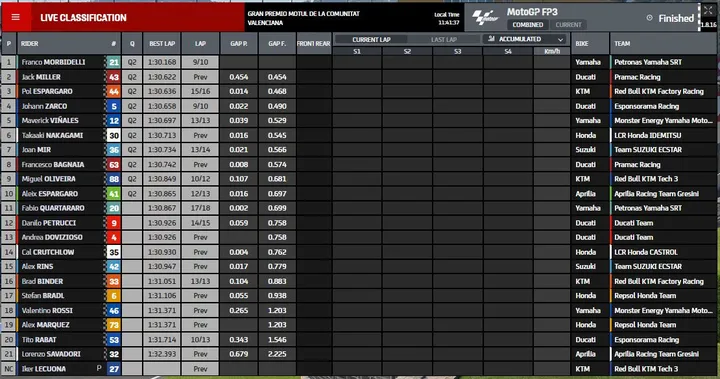720x379 pixels.
Task: Select rider Valentino ROSSI
Action: (x=47, y=310)
